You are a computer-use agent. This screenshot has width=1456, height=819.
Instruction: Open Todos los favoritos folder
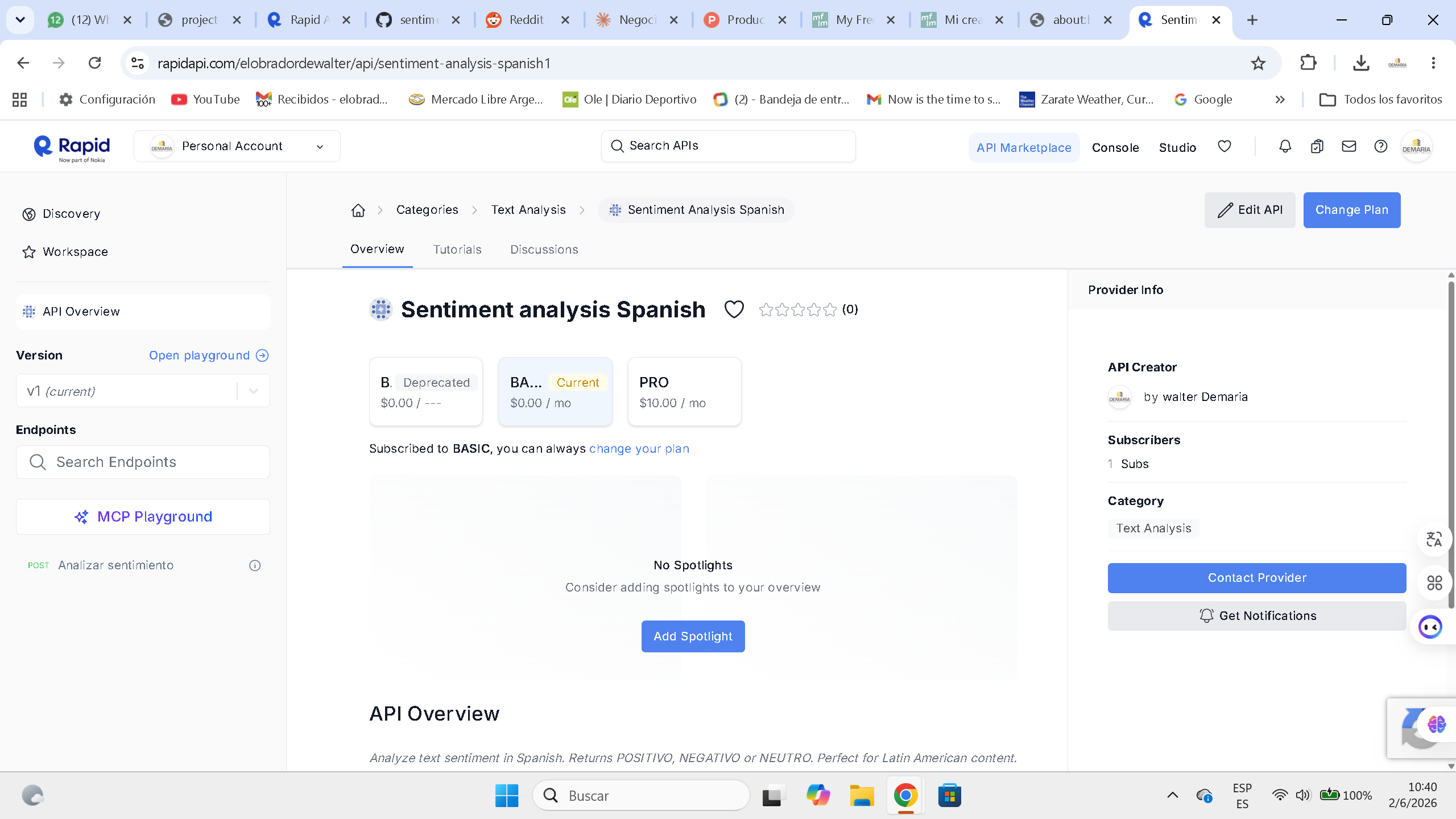1381,100
